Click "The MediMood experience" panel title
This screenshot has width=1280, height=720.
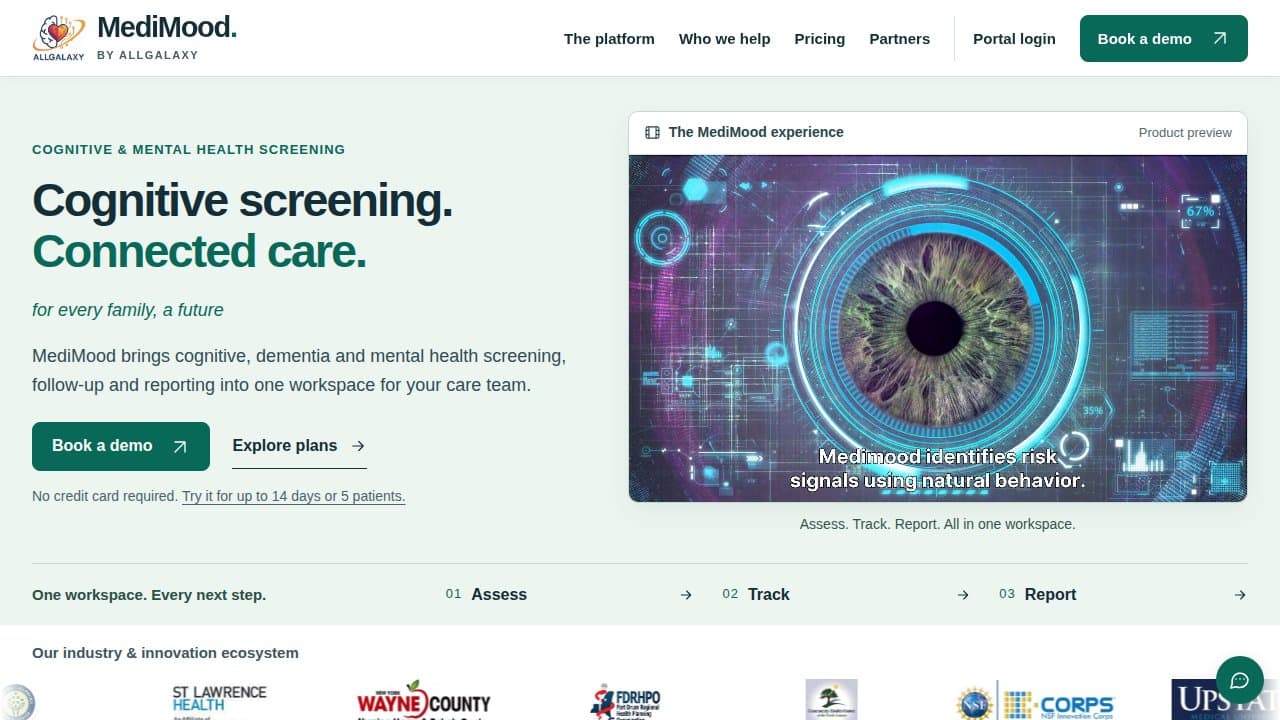coord(756,132)
